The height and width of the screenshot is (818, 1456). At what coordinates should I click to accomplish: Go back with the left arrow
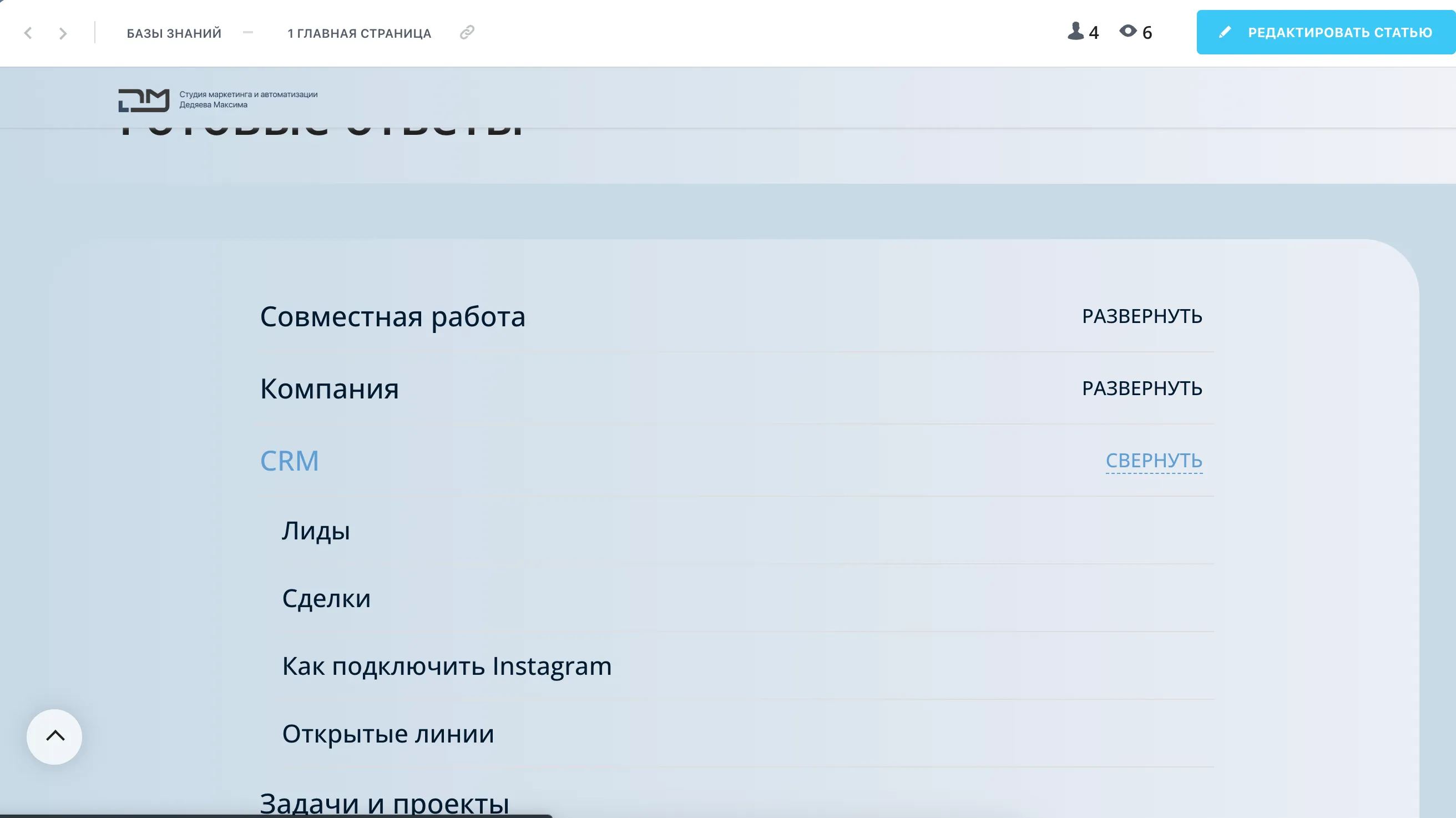(28, 33)
